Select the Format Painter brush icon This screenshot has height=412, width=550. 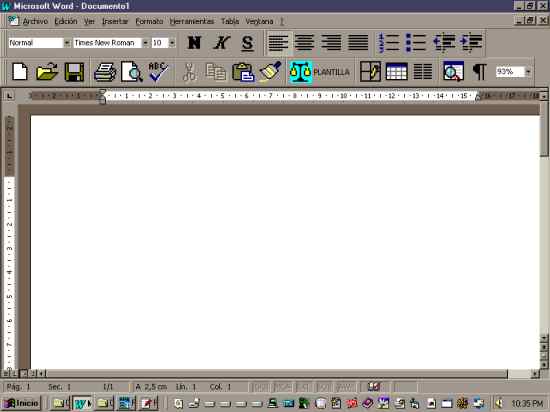tap(270, 72)
